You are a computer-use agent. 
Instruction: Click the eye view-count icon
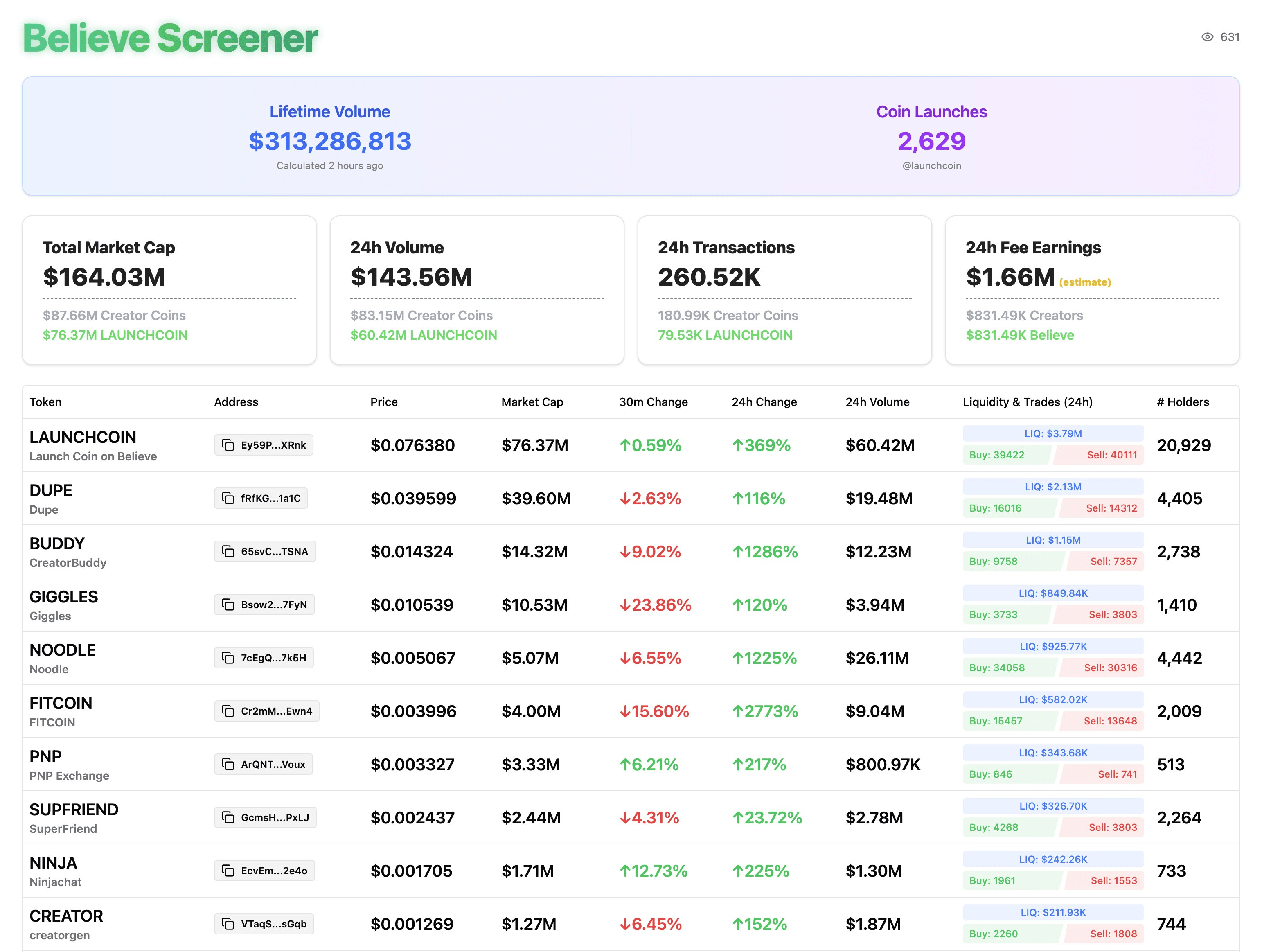coord(1207,37)
